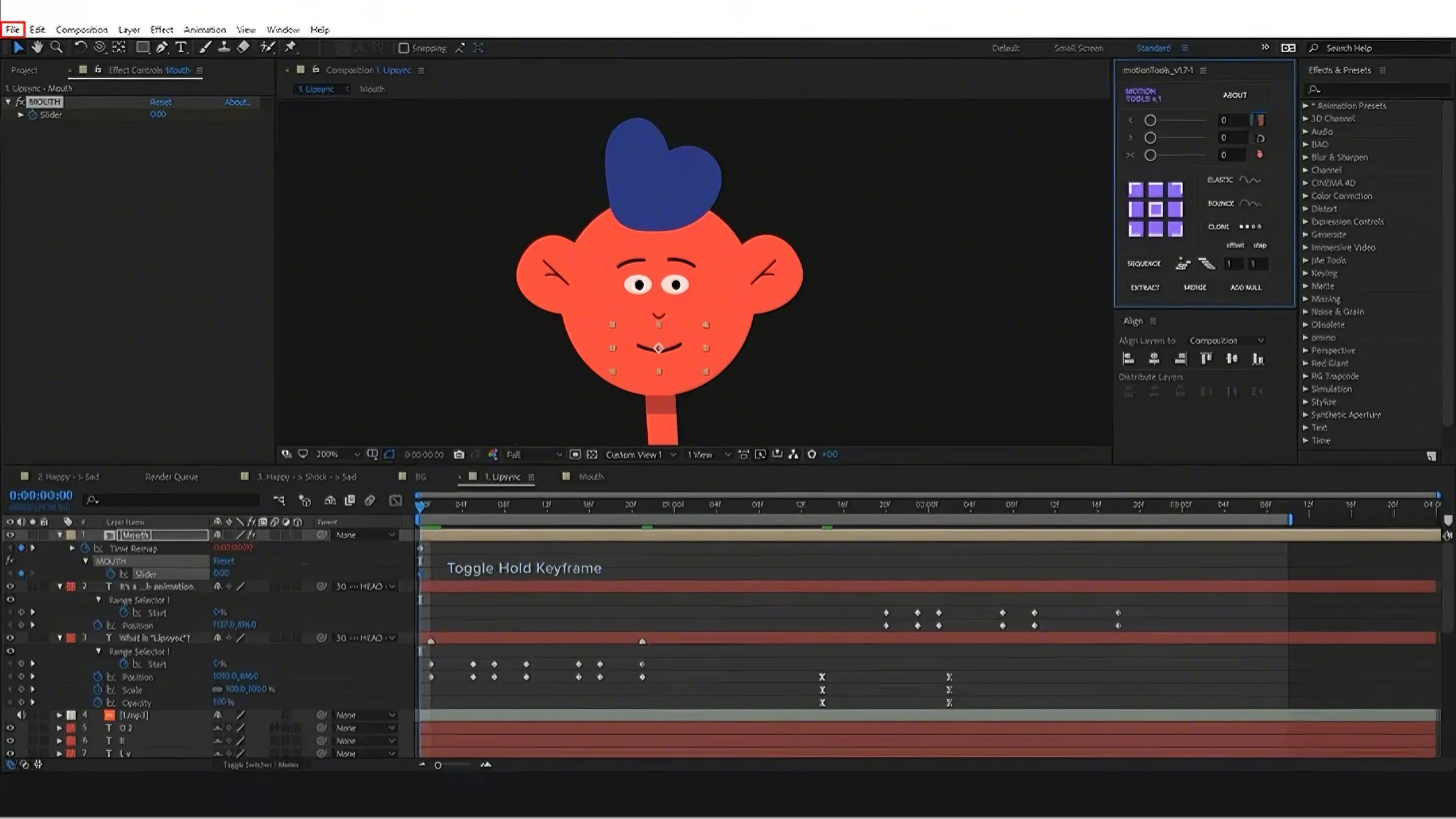Select the Puppet Pin tool
The image size is (1456, 819).
291,47
